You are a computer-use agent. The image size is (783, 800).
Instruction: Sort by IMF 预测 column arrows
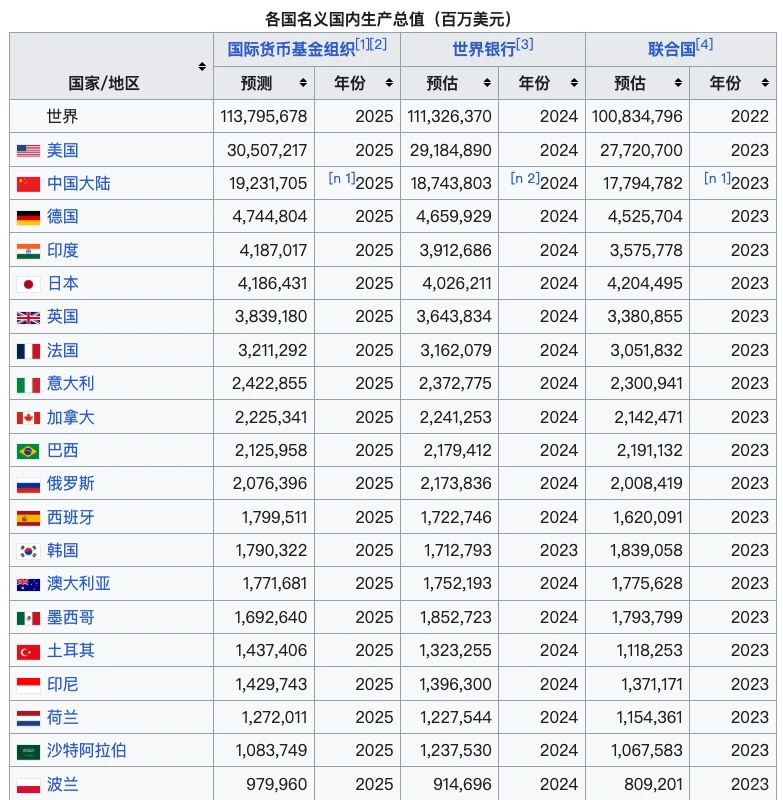(x=304, y=83)
